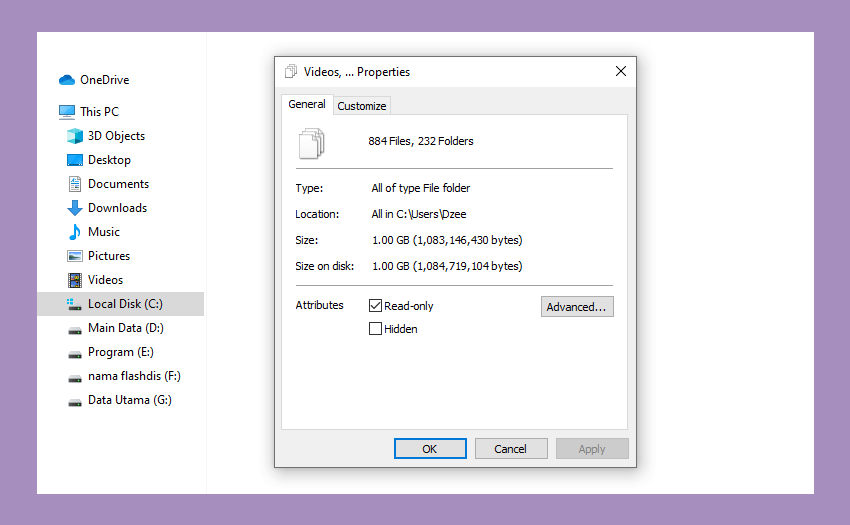
Task: Close the Properties dialog with X
Action: (x=621, y=71)
